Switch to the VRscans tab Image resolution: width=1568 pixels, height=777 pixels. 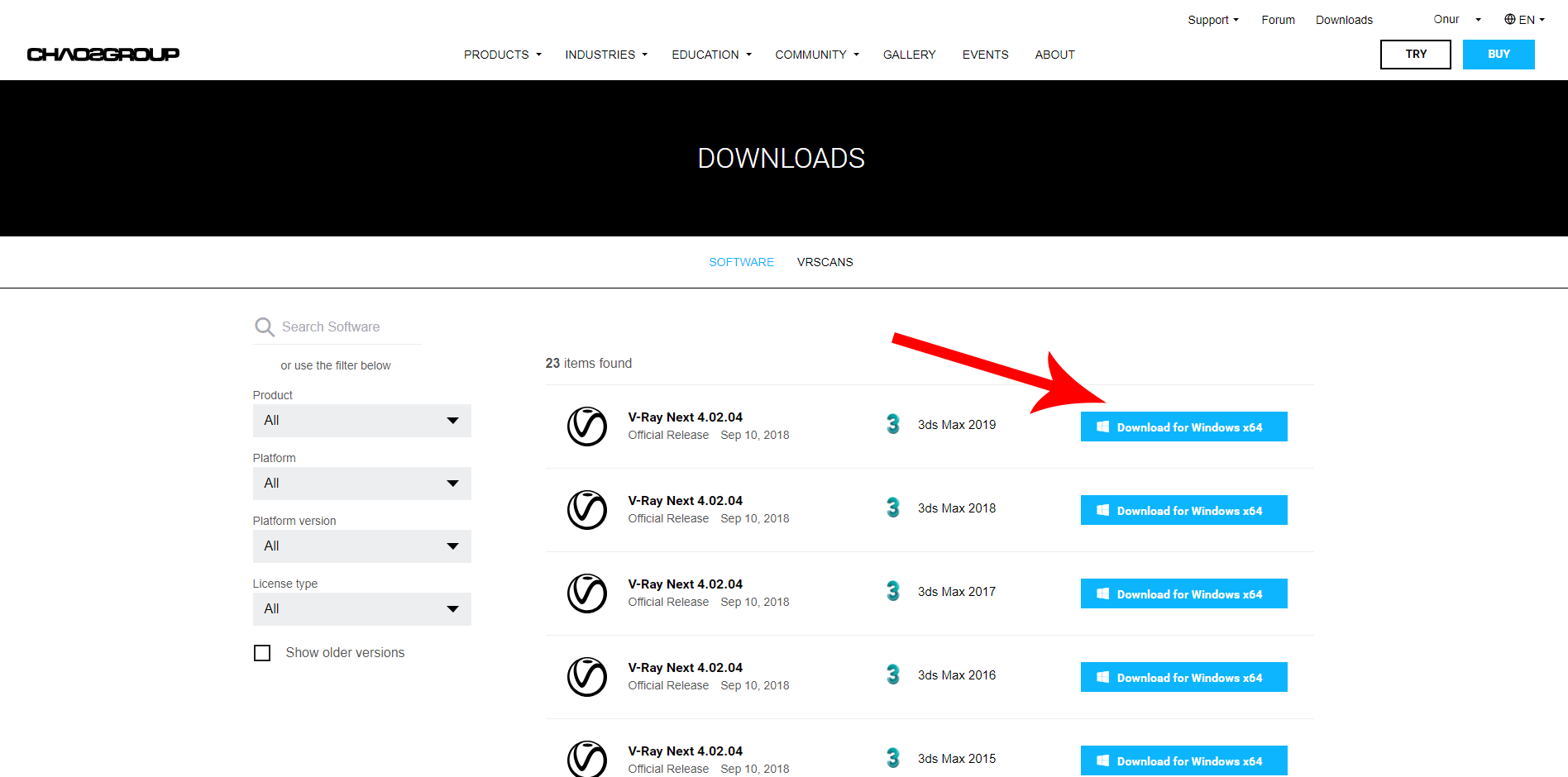point(825,262)
